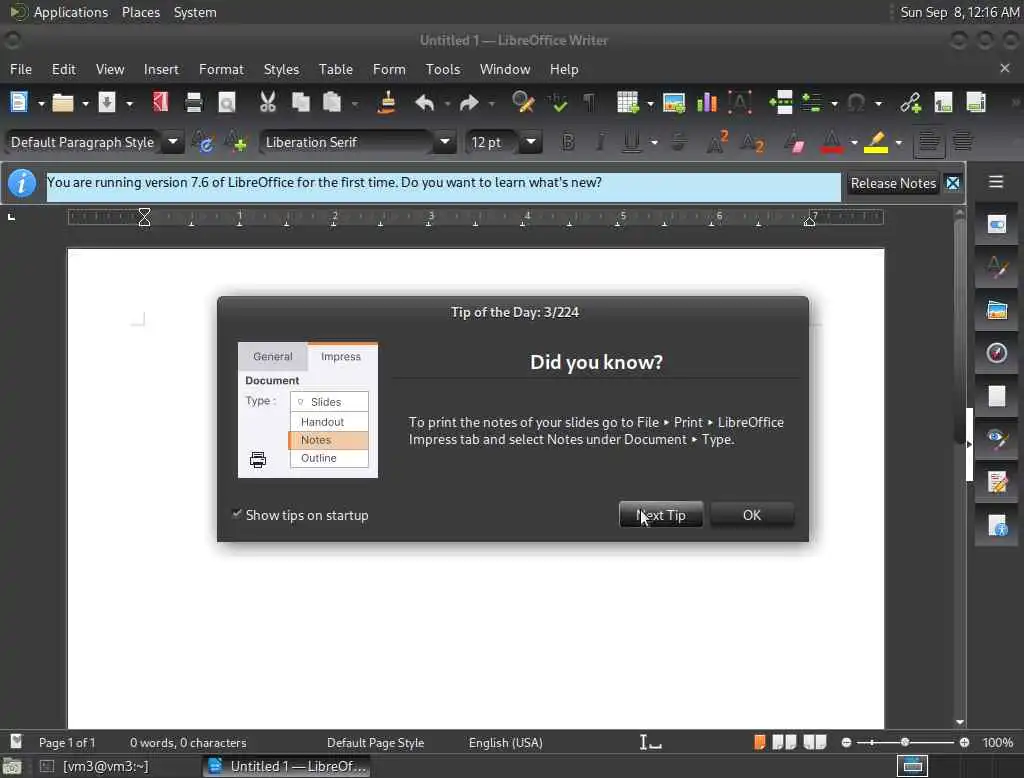The width and height of the screenshot is (1024, 778).
Task: Toggle Superscript formatting
Action: [x=717, y=142]
